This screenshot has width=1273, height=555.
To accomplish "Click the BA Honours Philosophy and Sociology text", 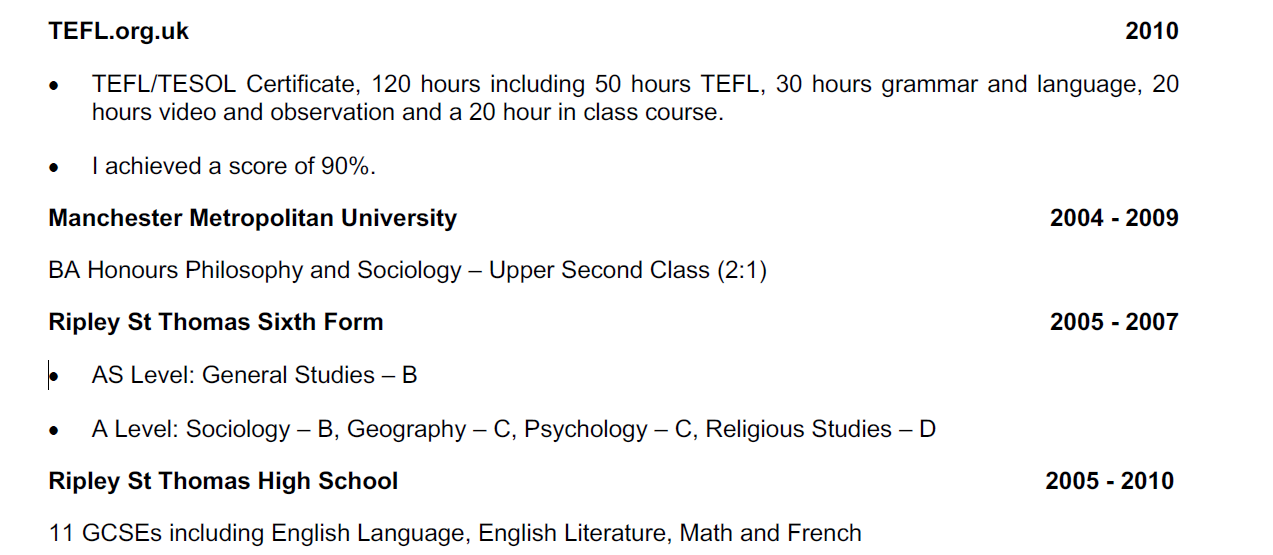I will (x=255, y=270).
